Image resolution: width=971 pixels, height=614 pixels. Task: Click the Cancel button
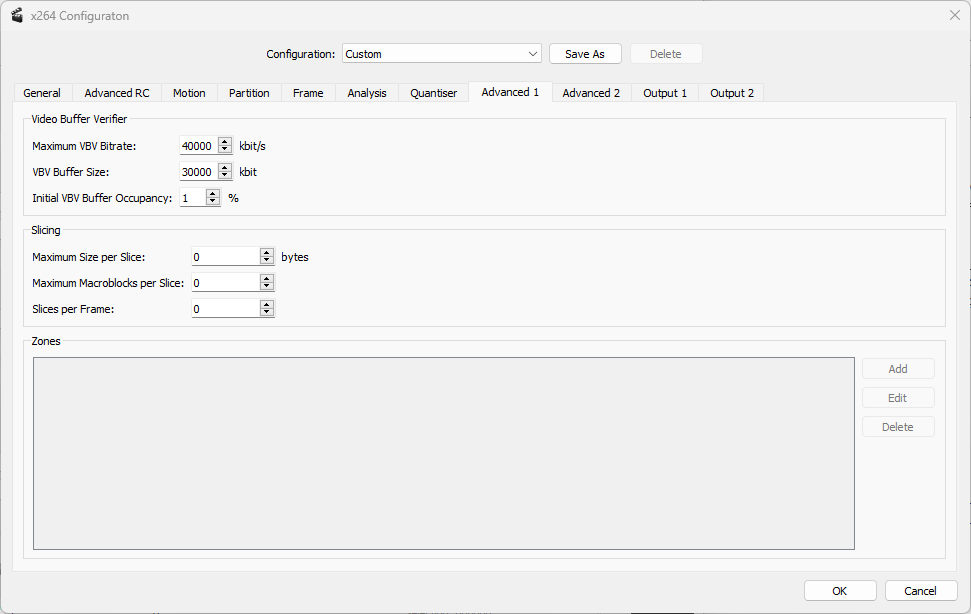pos(921,590)
